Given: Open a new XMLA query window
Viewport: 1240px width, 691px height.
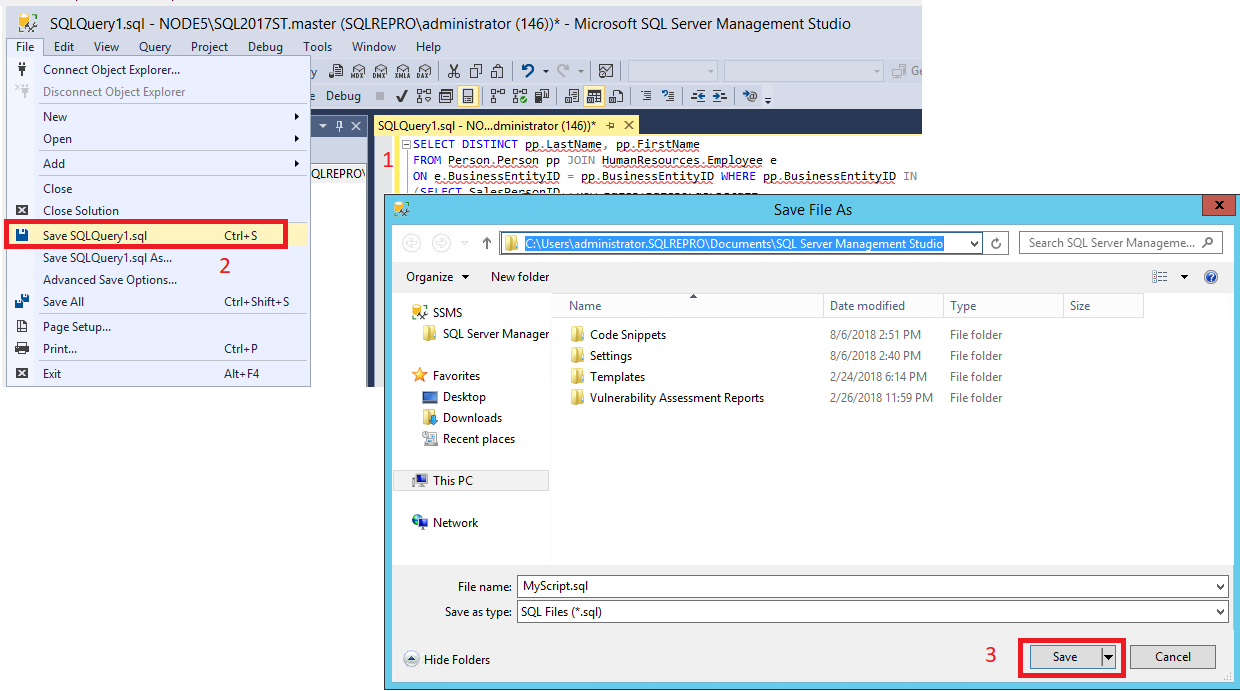Looking at the screenshot, I should pyautogui.click(x=404, y=70).
